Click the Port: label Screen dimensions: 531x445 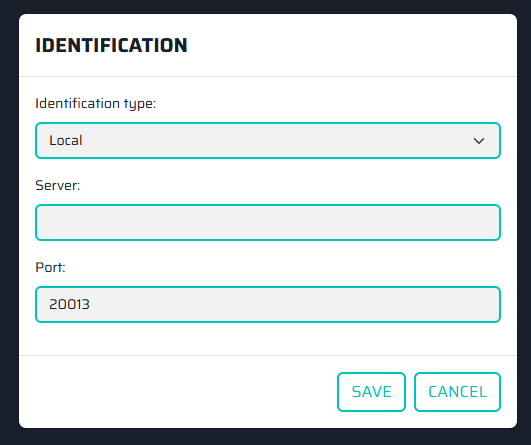[x=50, y=267]
